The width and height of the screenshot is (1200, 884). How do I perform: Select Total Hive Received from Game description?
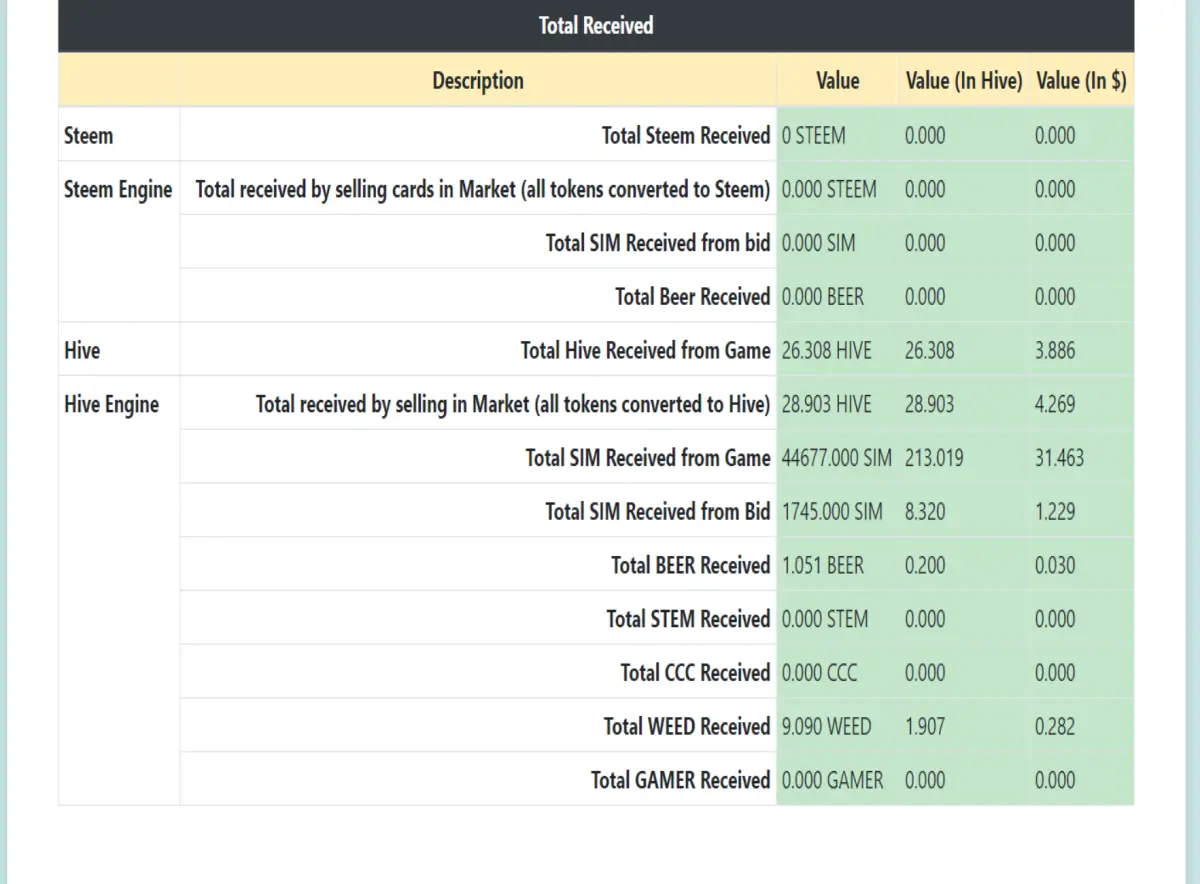pyautogui.click(x=646, y=350)
